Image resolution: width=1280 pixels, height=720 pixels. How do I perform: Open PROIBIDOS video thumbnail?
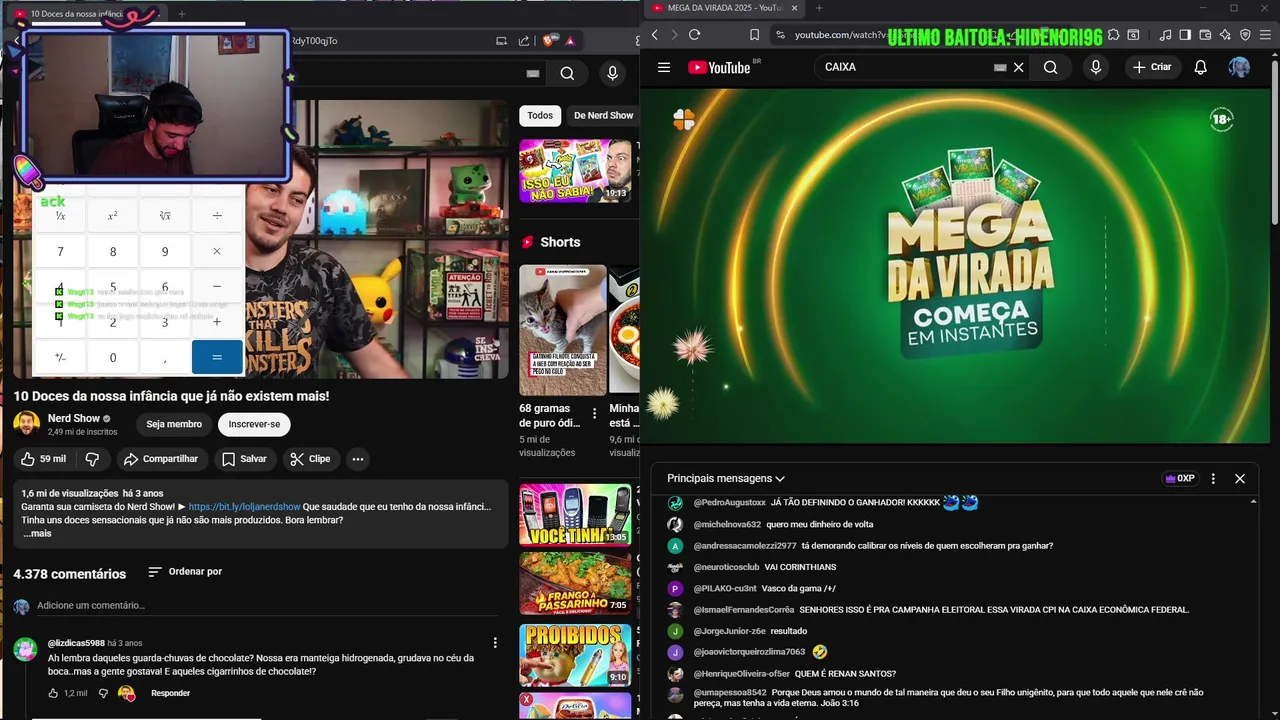pos(575,655)
